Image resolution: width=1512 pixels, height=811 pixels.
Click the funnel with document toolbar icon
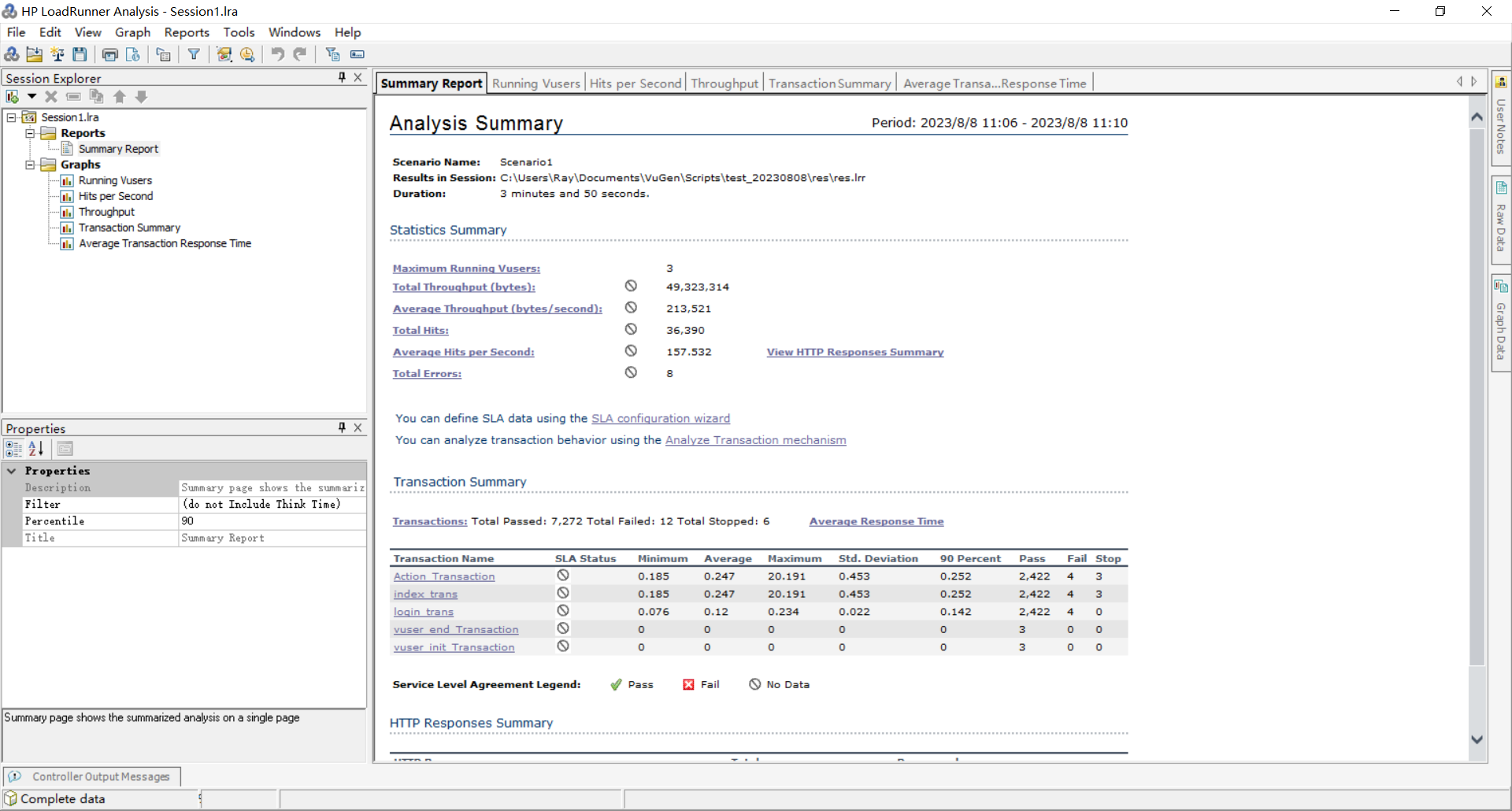point(332,54)
